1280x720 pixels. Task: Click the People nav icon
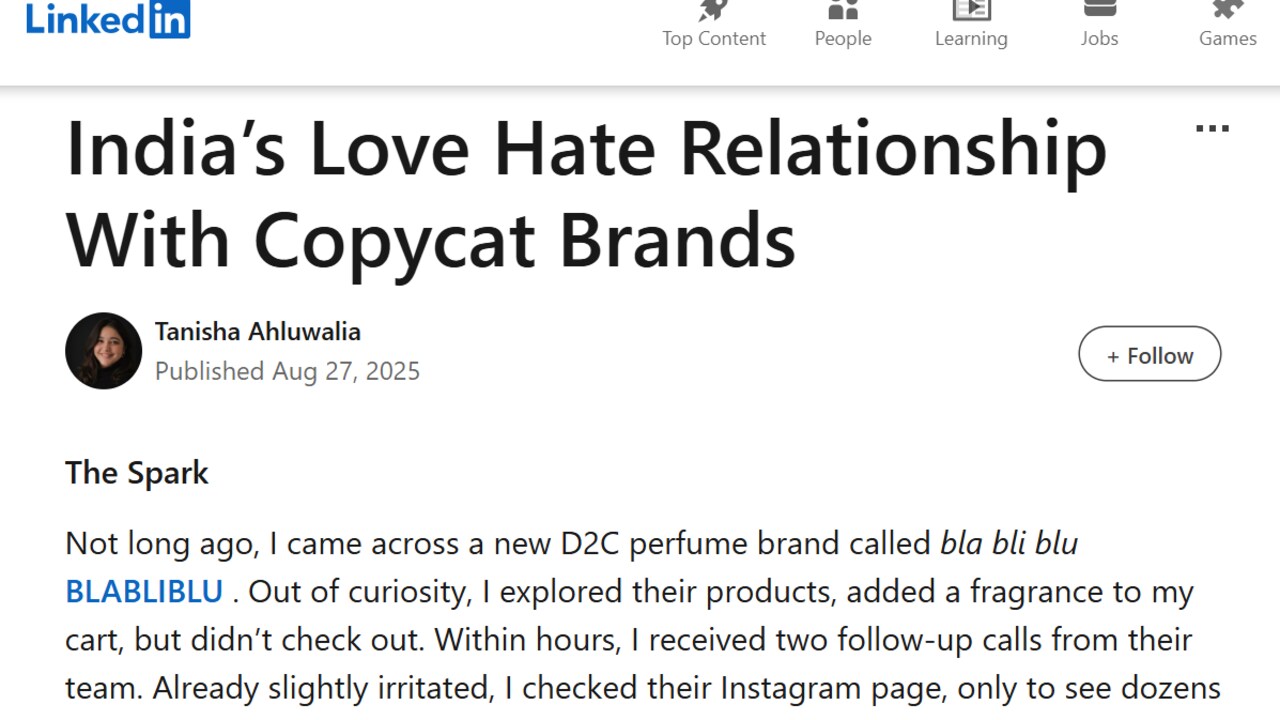coord(843,10)
